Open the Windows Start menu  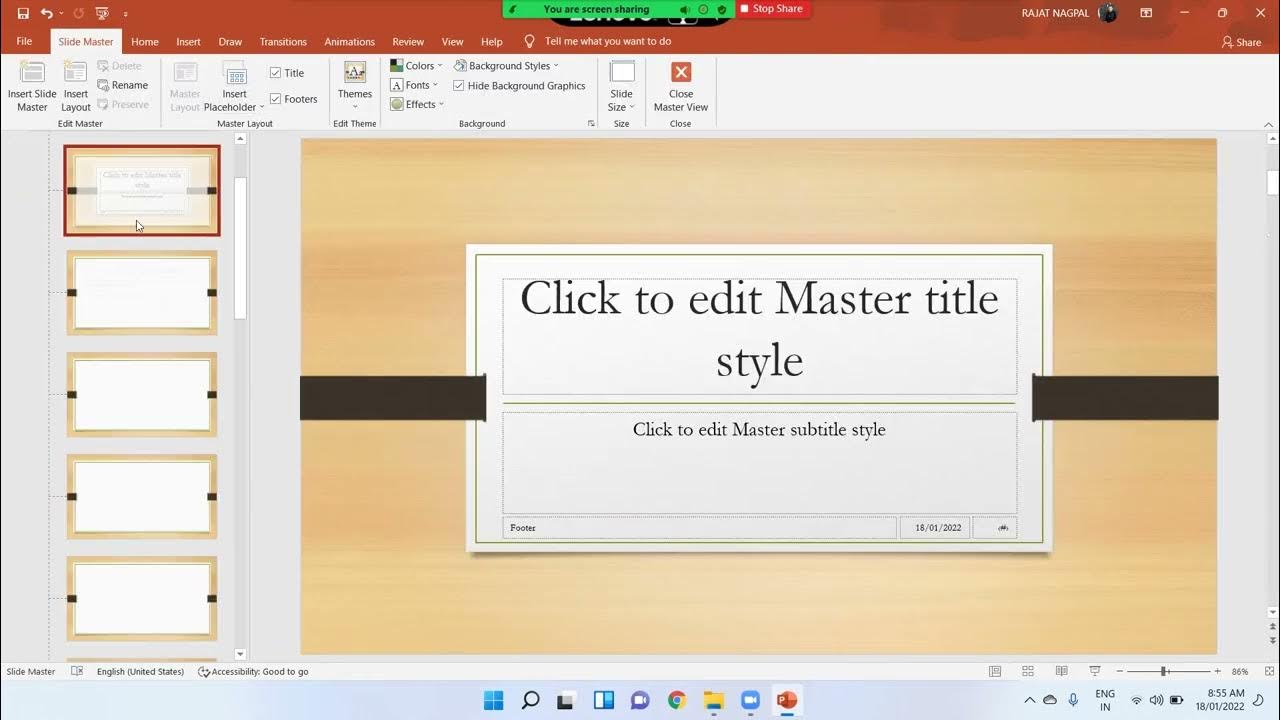494,700
